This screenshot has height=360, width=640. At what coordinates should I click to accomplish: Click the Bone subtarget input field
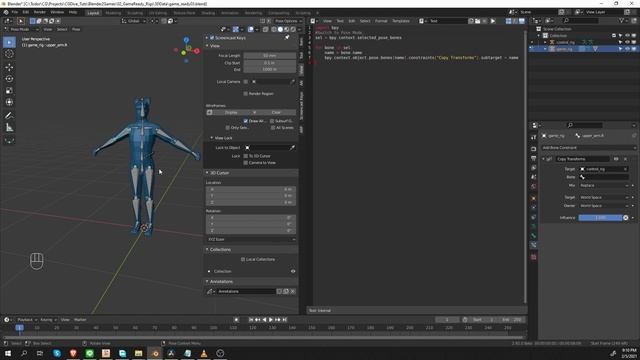click(x=604, y=177)
